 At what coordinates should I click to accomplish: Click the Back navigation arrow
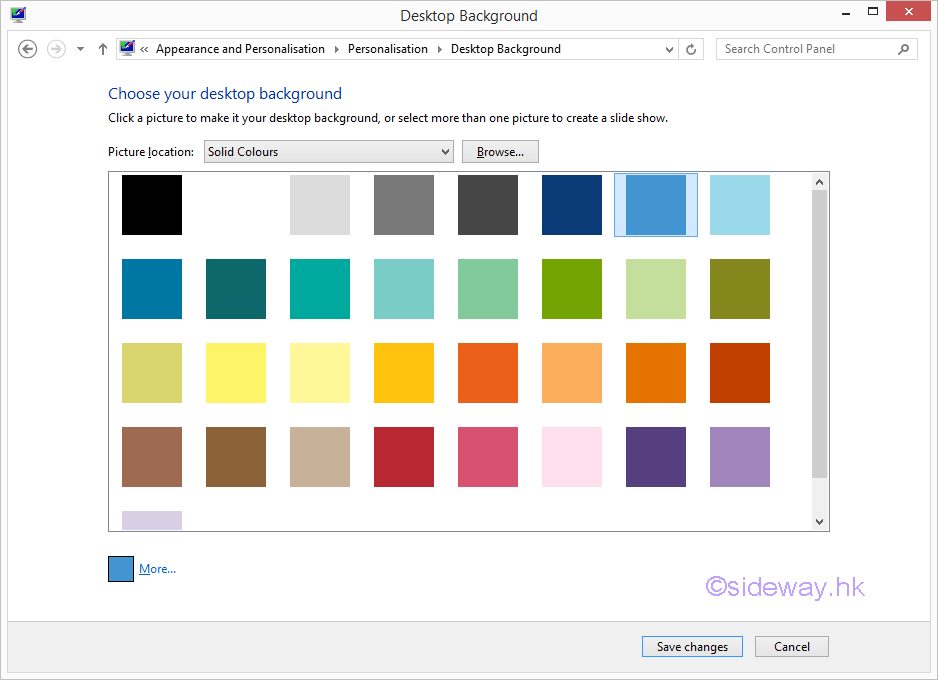coord(28,49)
